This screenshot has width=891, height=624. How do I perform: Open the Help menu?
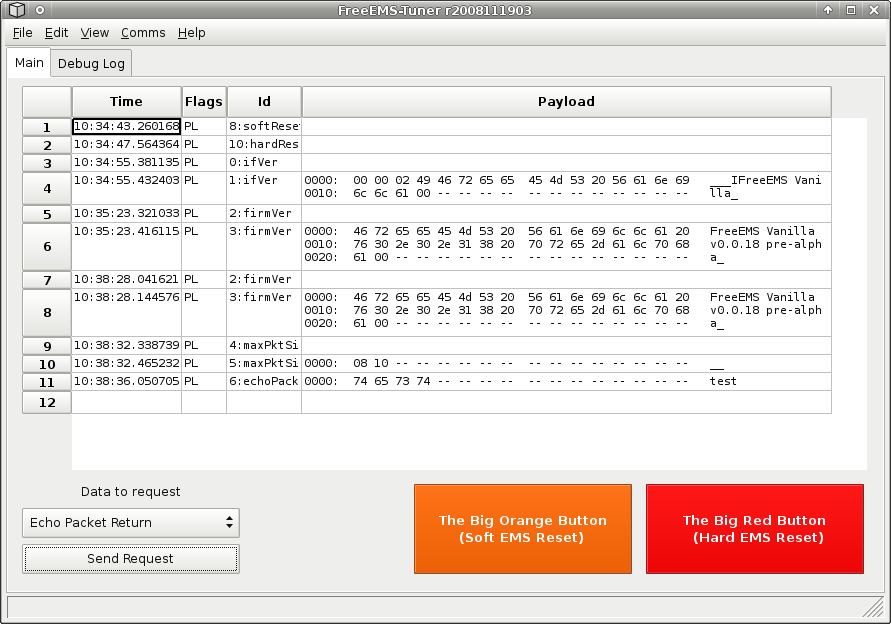coord(191,33)
